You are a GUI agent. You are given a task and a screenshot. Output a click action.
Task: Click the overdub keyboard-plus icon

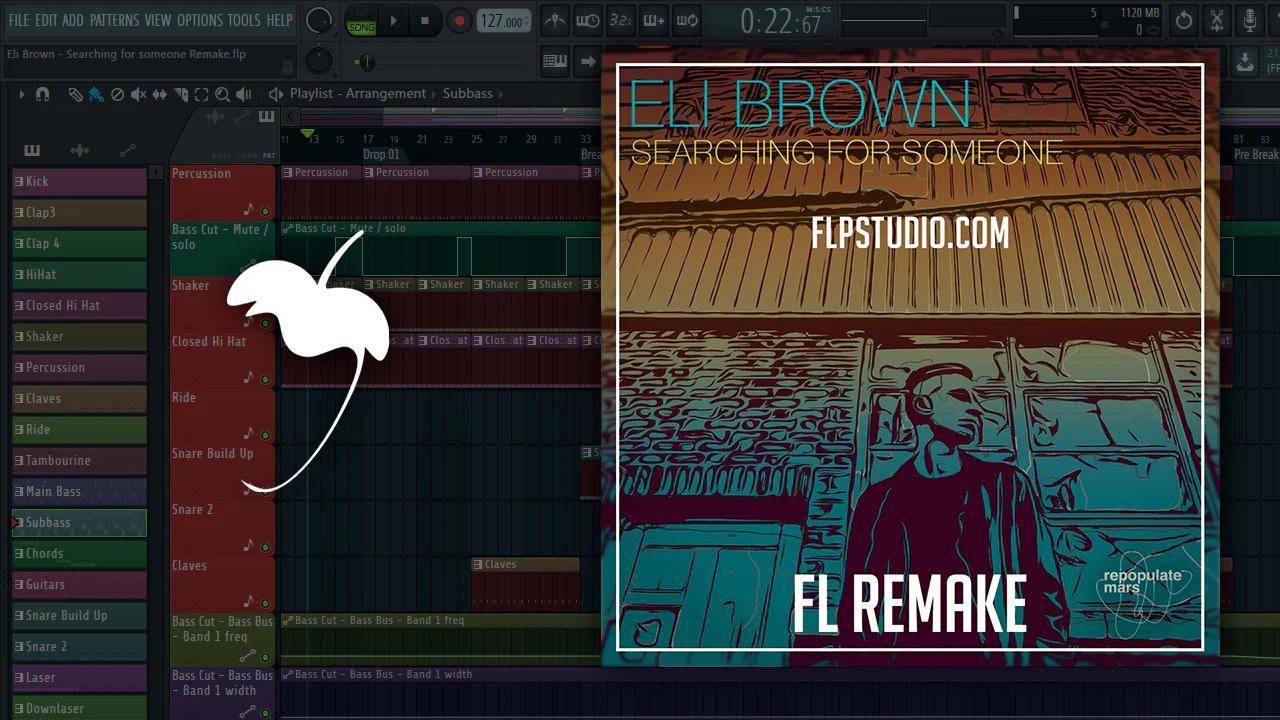click(654, 20)
